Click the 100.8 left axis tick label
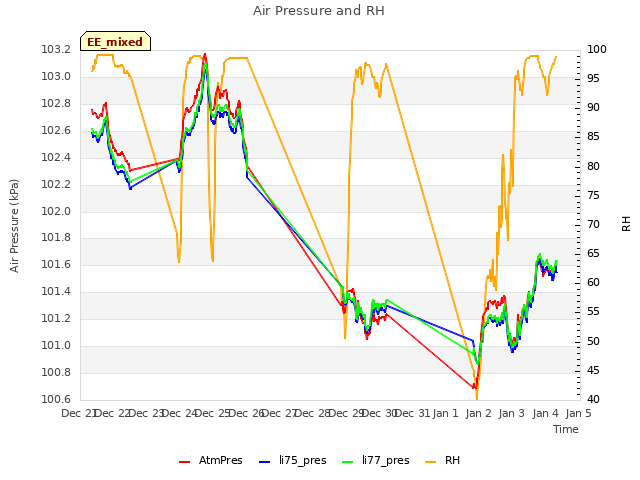 point(56,372)
